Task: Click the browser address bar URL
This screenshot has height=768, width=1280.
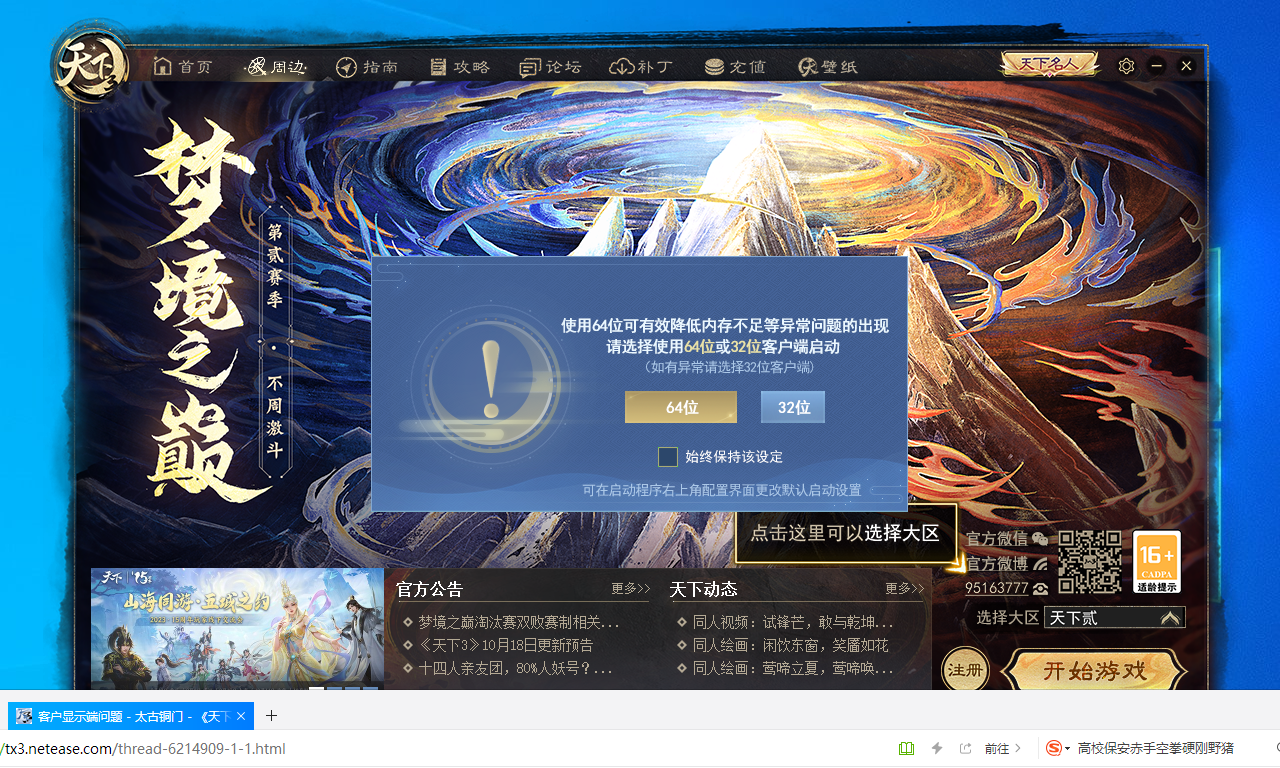Action: point(143,748)
